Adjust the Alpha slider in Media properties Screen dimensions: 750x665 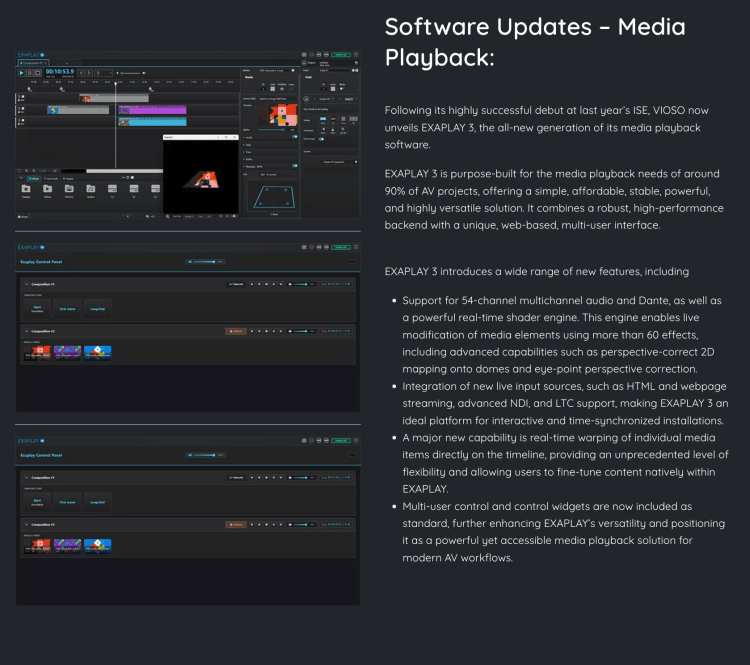point(270,130)
